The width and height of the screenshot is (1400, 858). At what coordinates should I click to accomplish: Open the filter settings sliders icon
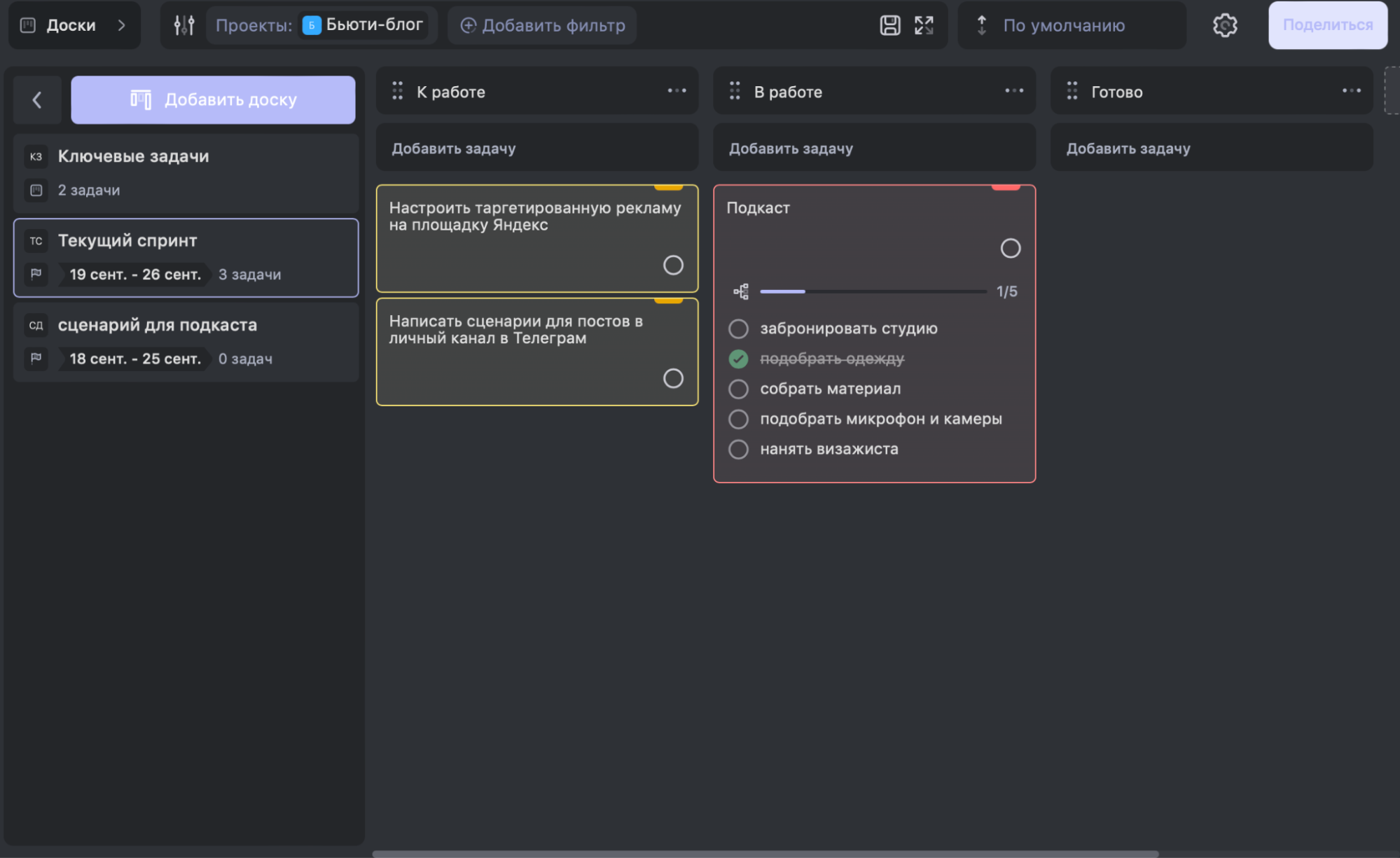point(184,25)
